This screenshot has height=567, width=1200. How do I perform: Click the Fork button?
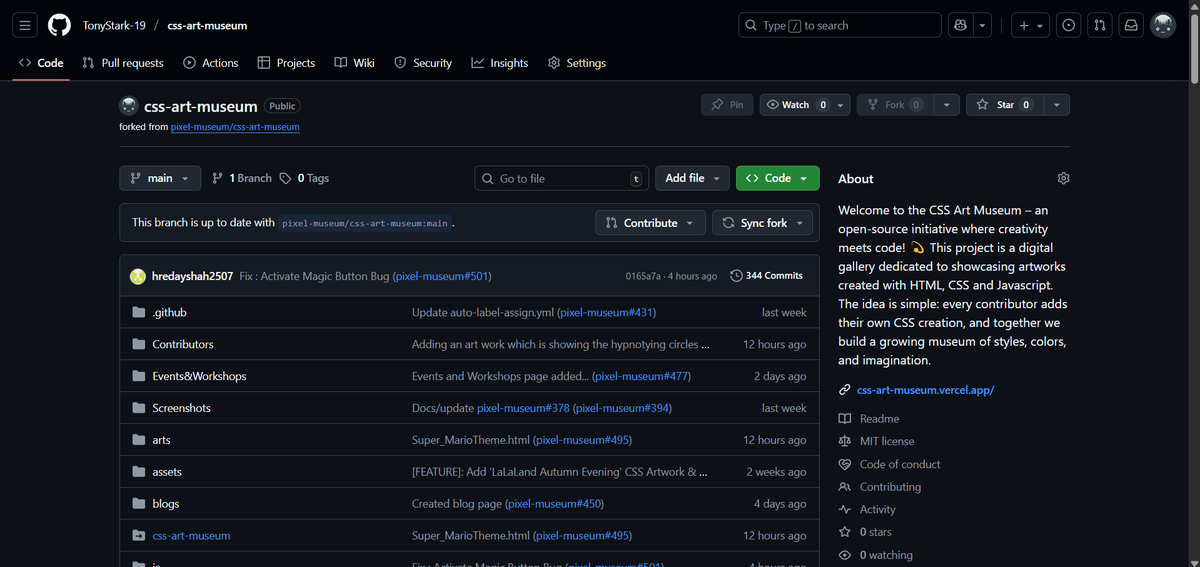[x=897, y=105]
